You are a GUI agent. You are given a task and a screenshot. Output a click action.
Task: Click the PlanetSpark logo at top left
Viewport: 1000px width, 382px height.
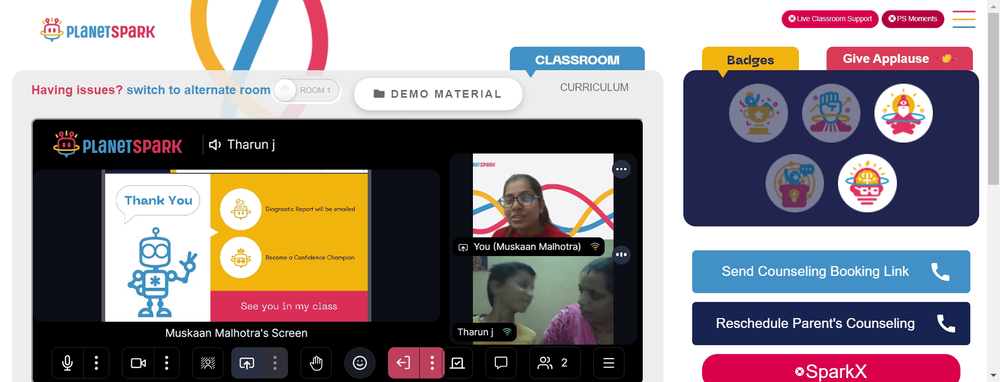point(98,30)
